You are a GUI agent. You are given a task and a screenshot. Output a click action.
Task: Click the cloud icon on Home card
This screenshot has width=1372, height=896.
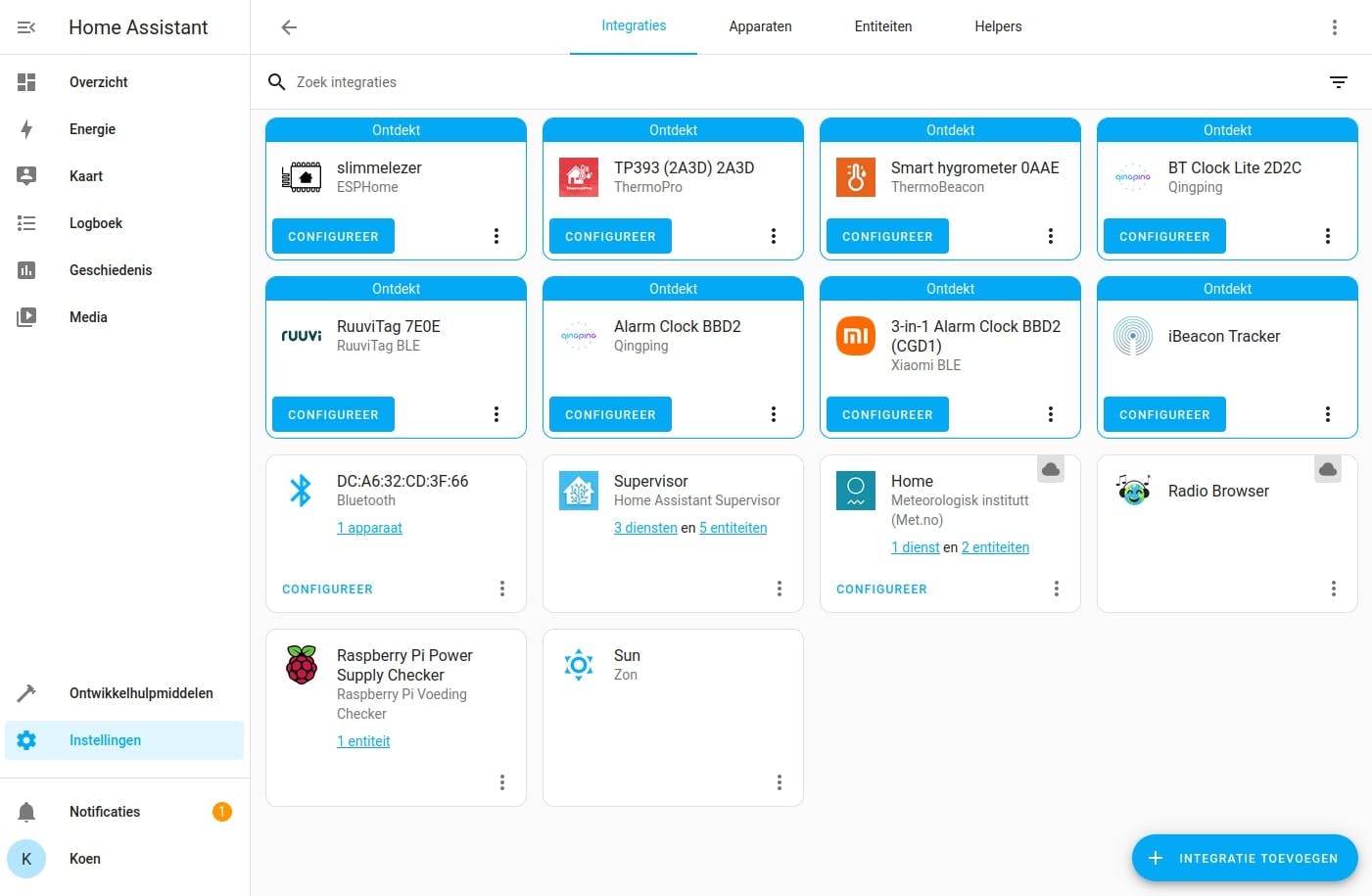click(x=1051, y=470)
